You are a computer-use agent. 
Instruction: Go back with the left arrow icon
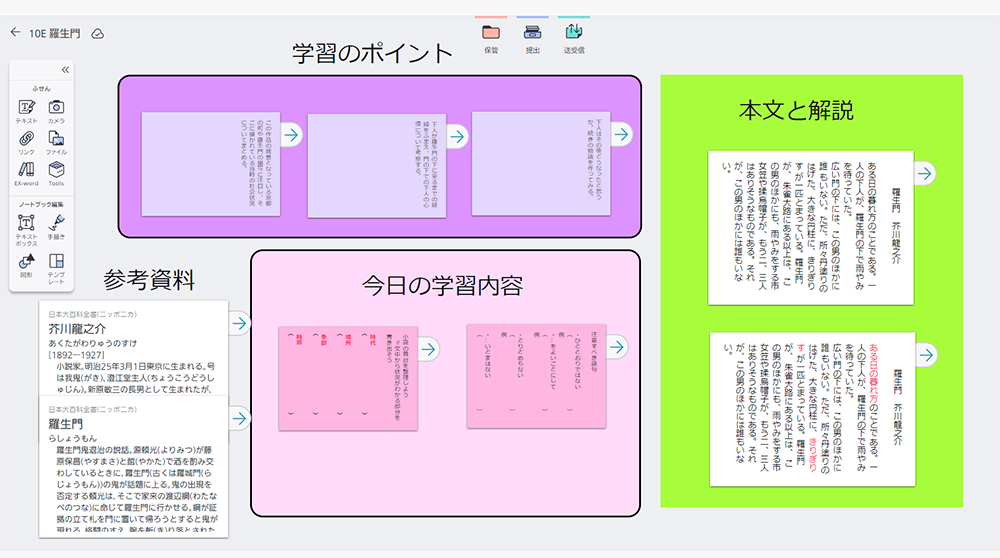coord(15,33)
